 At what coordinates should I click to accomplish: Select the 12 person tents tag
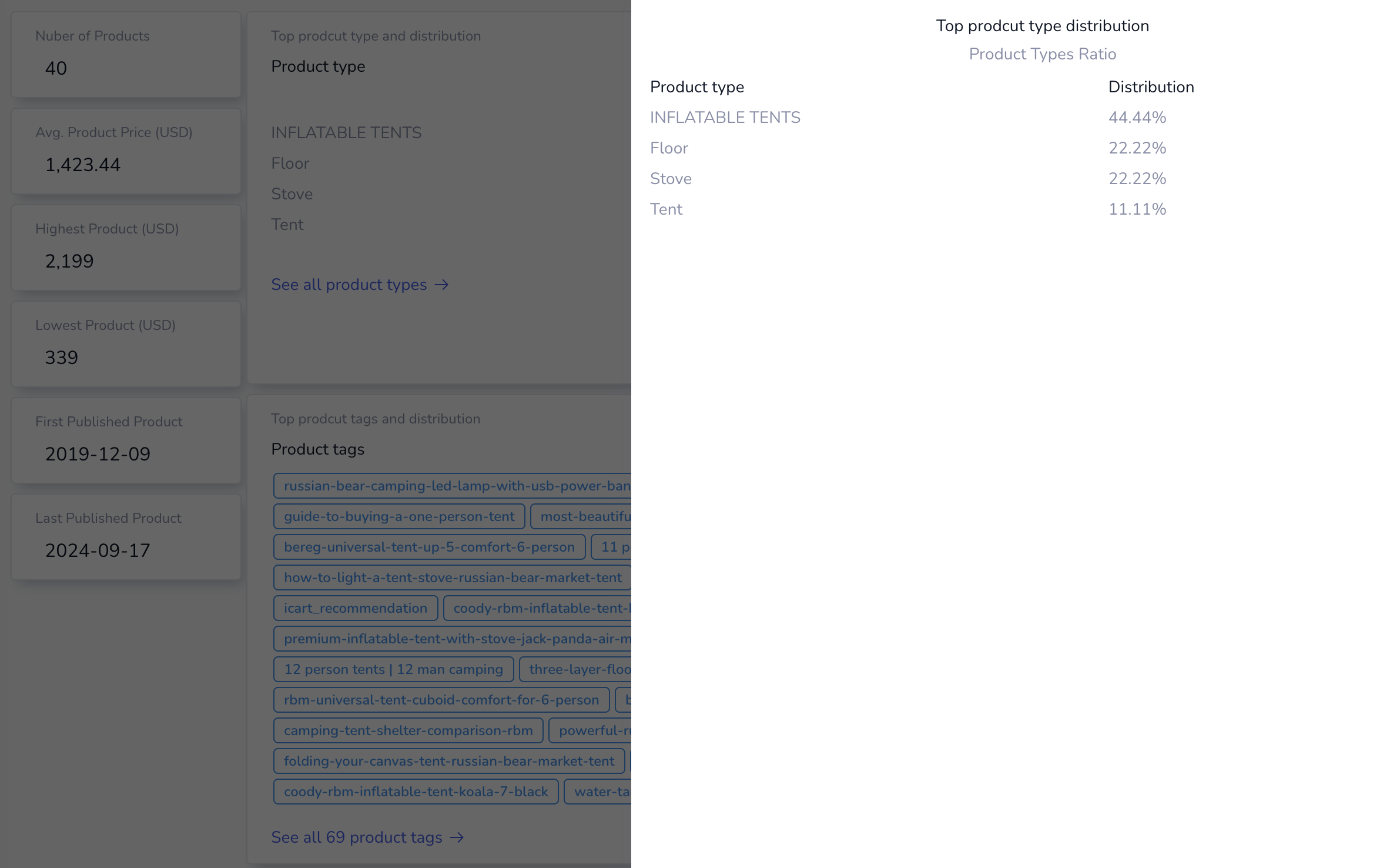point(393,670)
